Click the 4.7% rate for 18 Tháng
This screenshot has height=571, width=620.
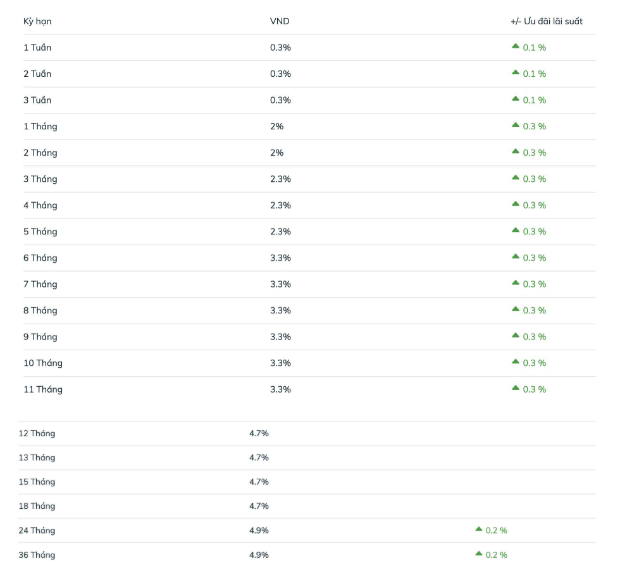(259, 506)
